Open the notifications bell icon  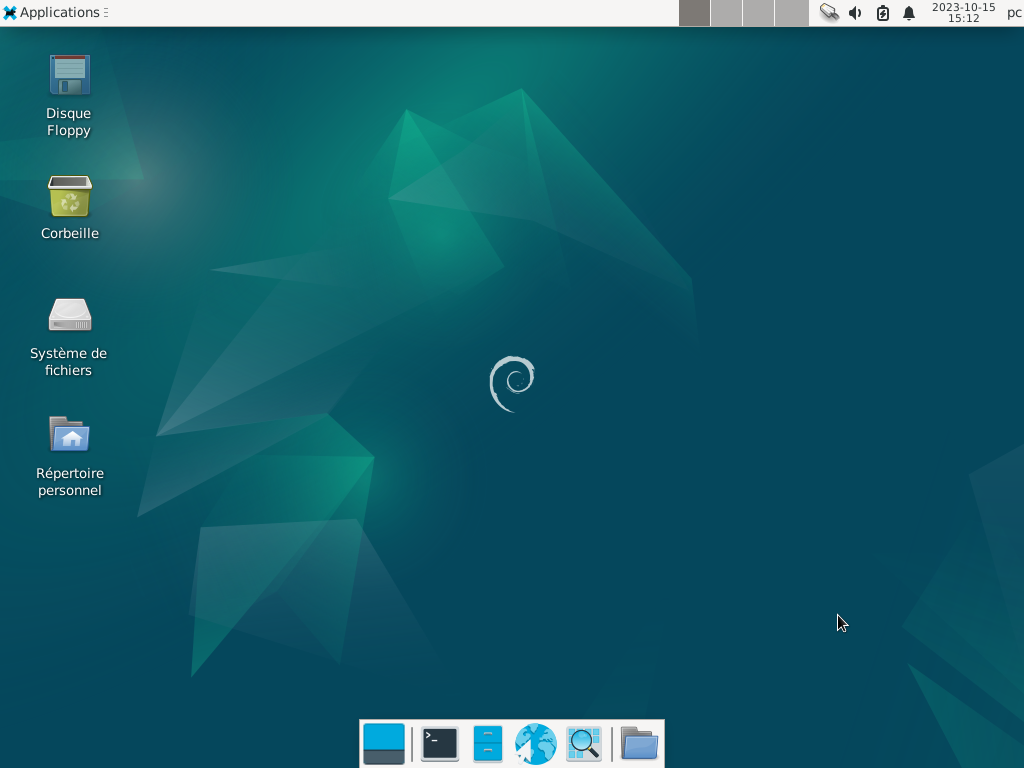tap(909, 13)
